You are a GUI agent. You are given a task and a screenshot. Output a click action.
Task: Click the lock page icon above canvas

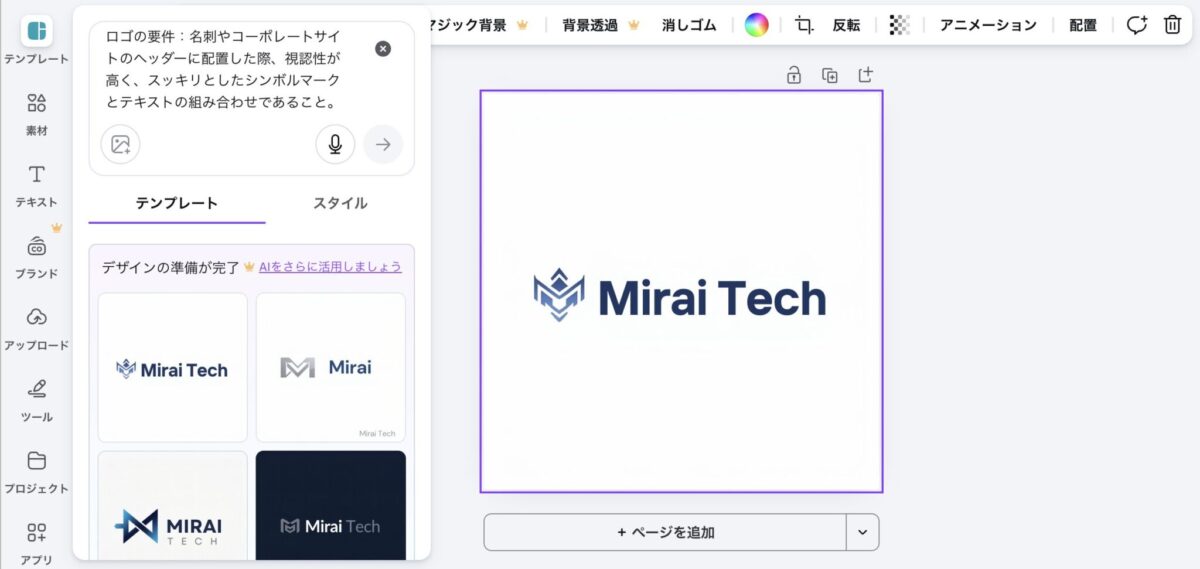coord(794,75)
